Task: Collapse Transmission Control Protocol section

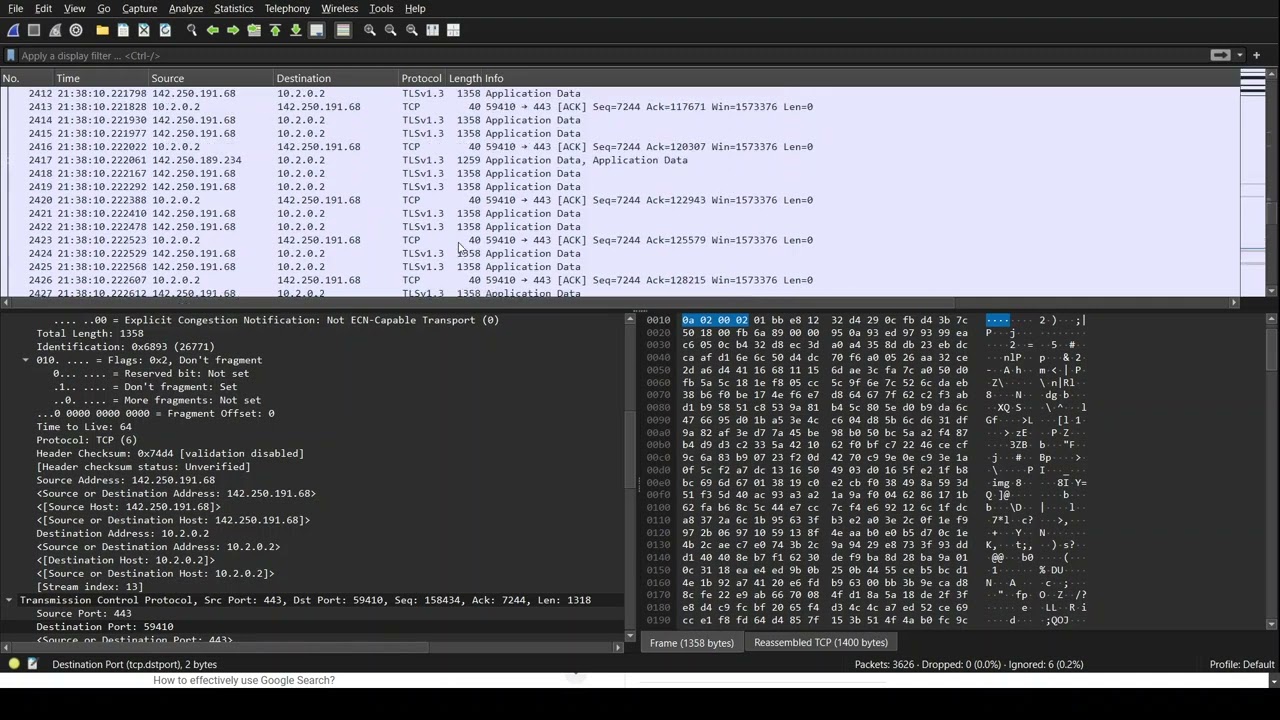Action: point(9,600)
